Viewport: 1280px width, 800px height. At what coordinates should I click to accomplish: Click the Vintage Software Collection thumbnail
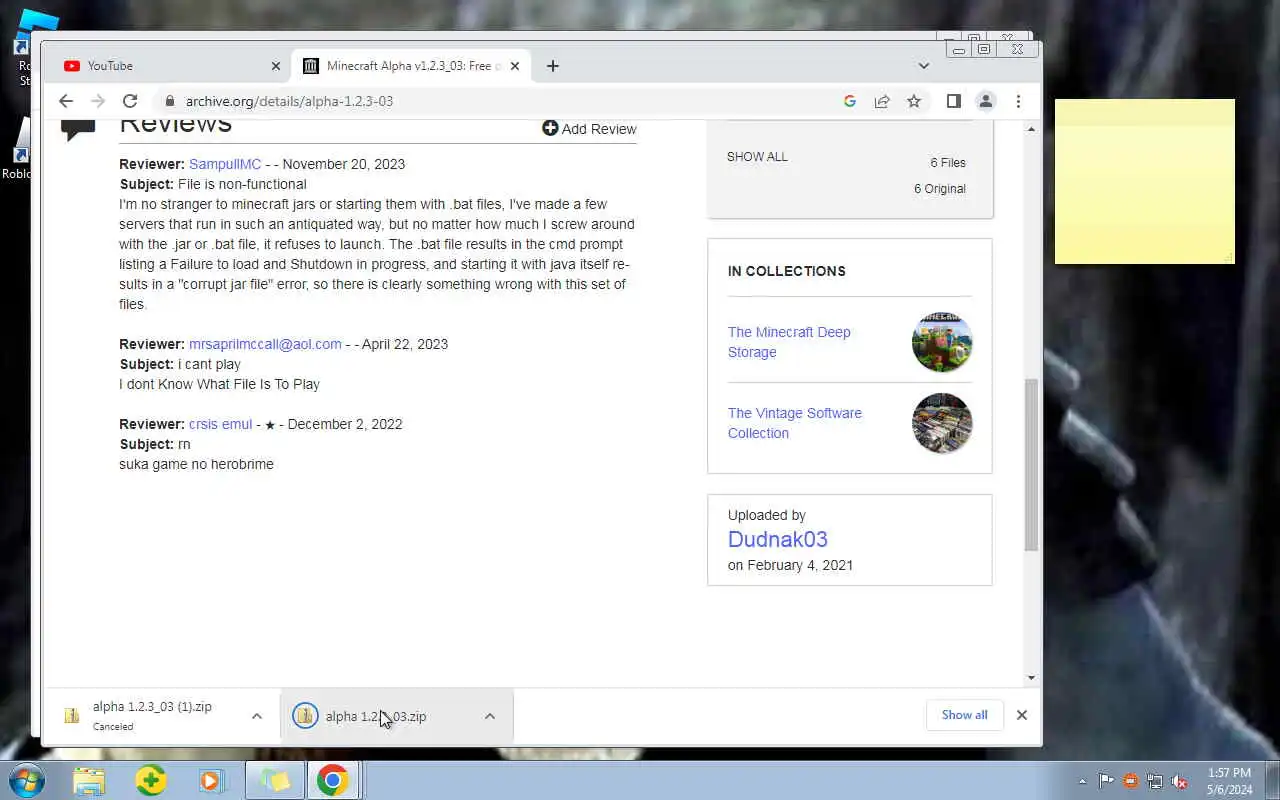coord(942,423)
